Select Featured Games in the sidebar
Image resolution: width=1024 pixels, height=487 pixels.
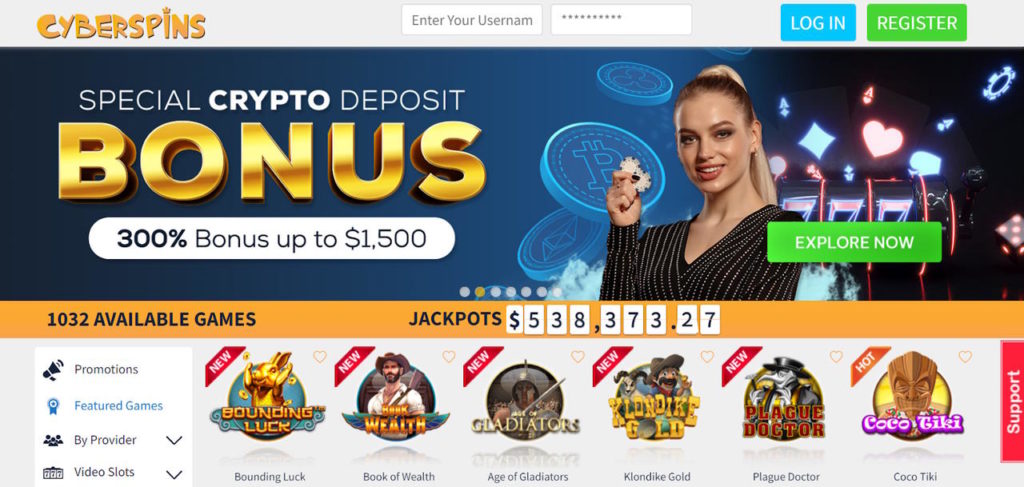[118, 405]
